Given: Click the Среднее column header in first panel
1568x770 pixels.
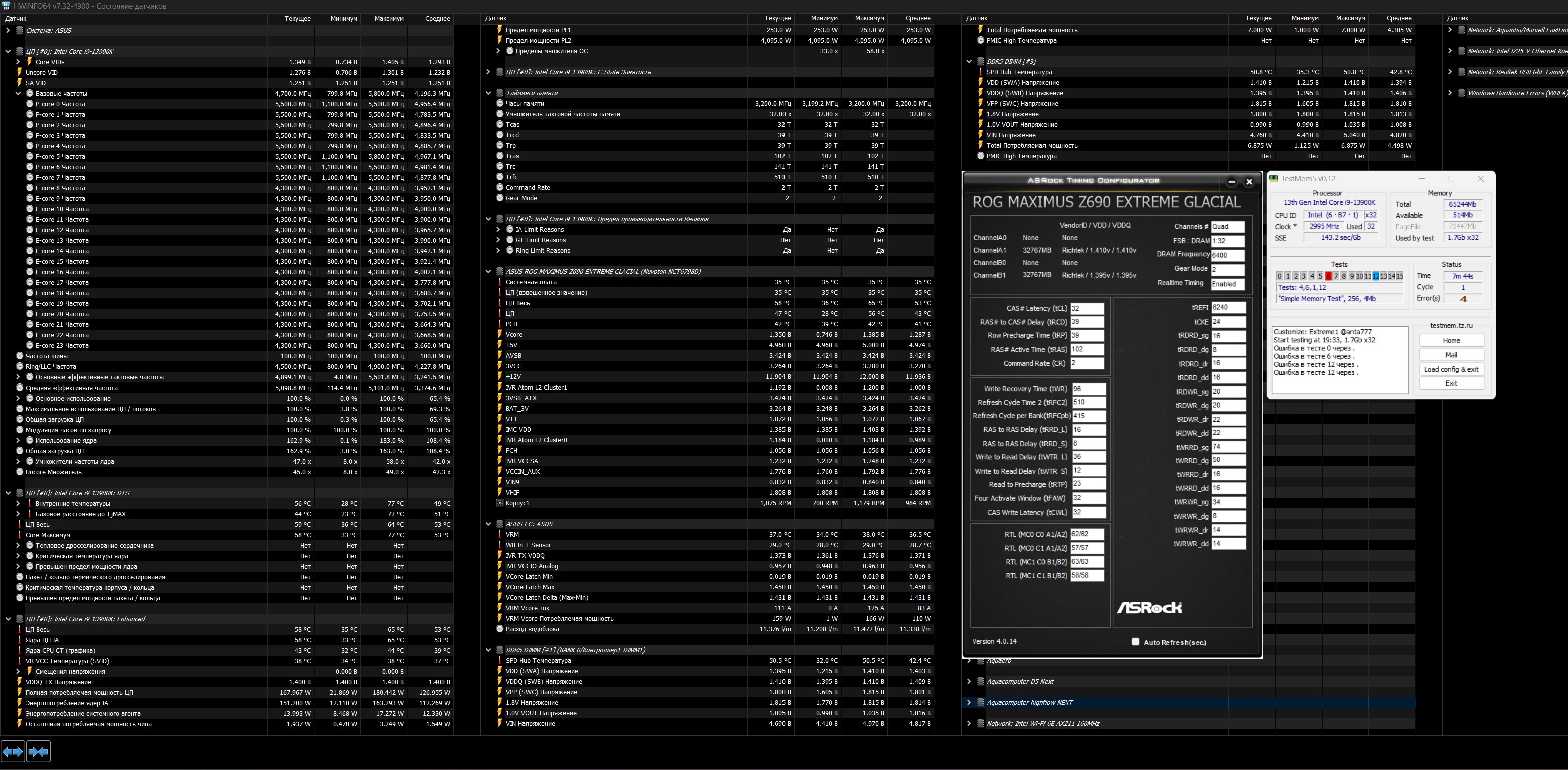Looking at the screenshot, I should click(437, 18).
